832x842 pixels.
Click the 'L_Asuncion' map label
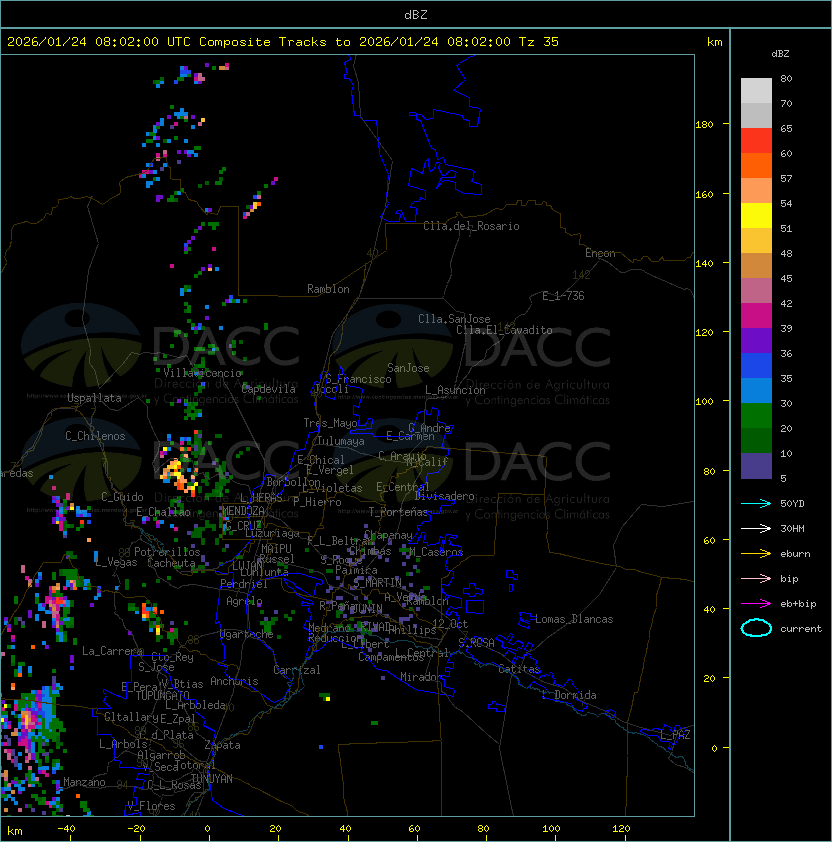click(x=455, y=390)
